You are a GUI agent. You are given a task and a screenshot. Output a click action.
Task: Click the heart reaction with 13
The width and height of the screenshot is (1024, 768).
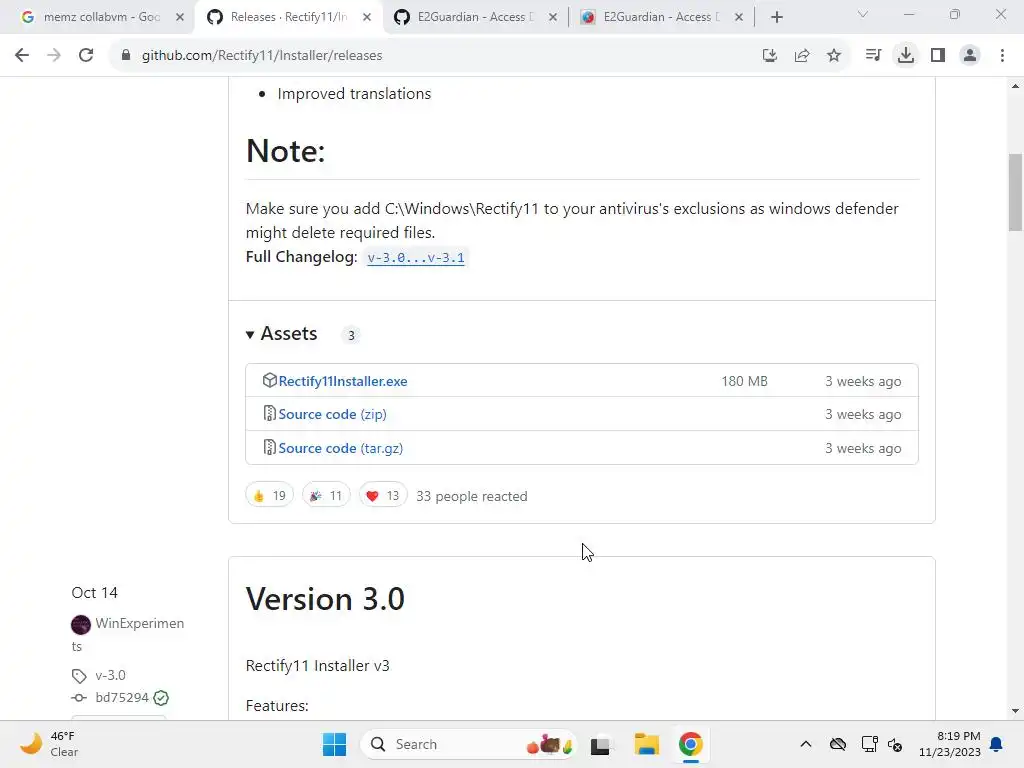383,496
